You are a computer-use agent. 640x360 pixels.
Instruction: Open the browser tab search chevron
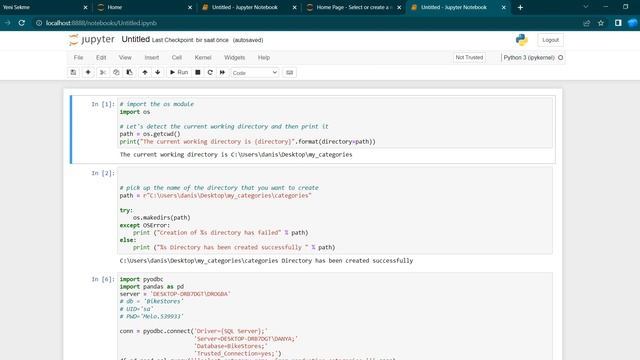pos(586,7)
